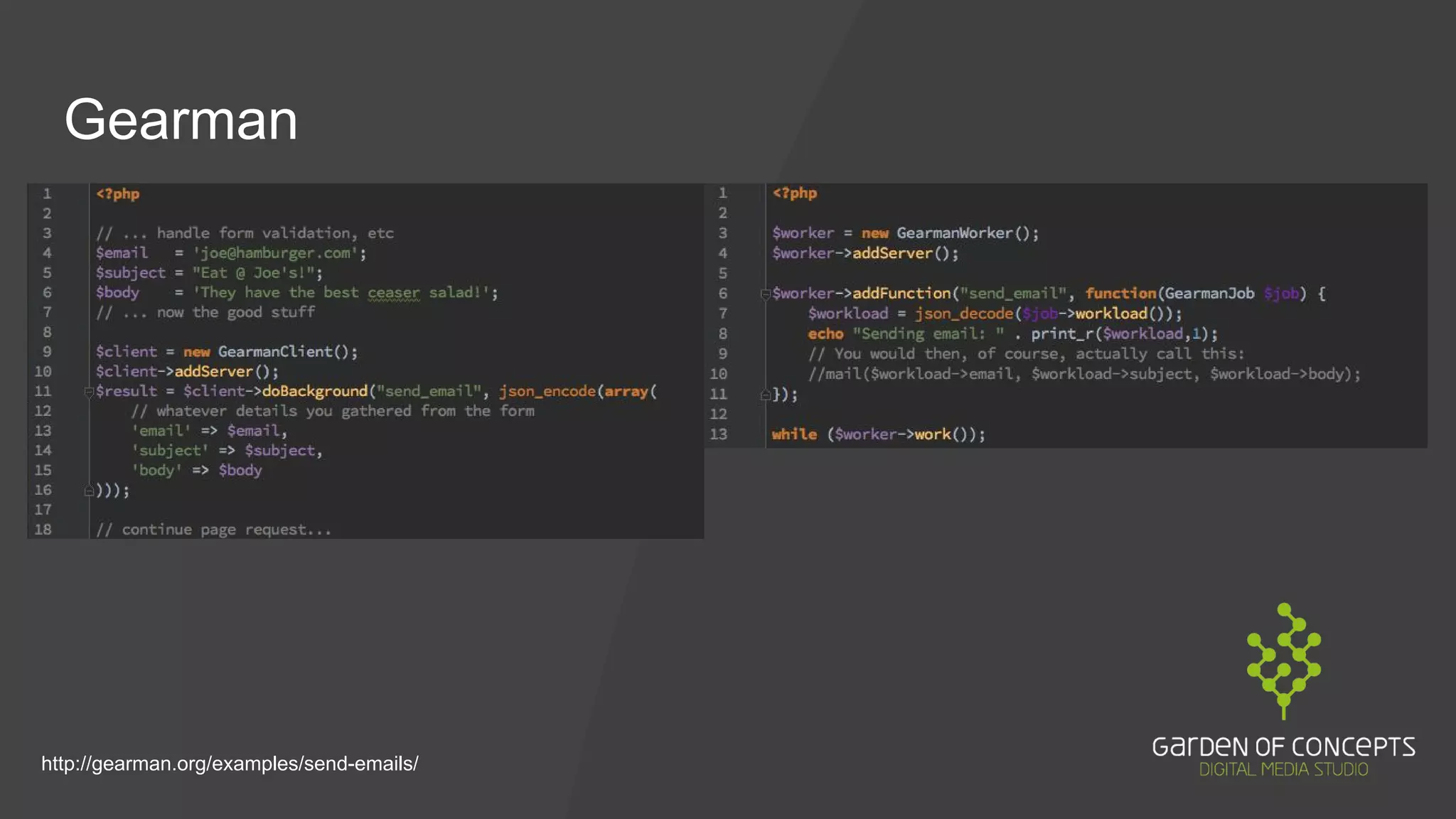Click the GearmanWorker class name
1456x819 pixels.
[954, 233]
